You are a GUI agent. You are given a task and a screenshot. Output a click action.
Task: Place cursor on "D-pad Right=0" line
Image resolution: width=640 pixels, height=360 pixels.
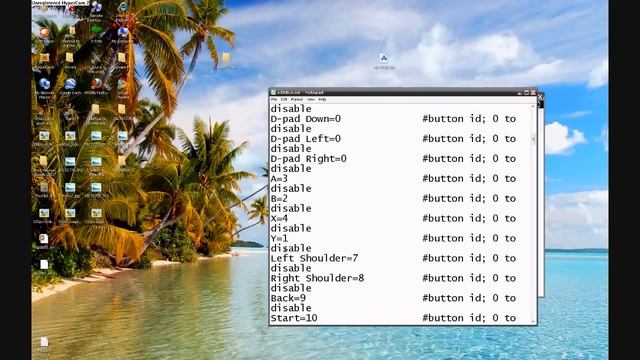click(309, 159)
